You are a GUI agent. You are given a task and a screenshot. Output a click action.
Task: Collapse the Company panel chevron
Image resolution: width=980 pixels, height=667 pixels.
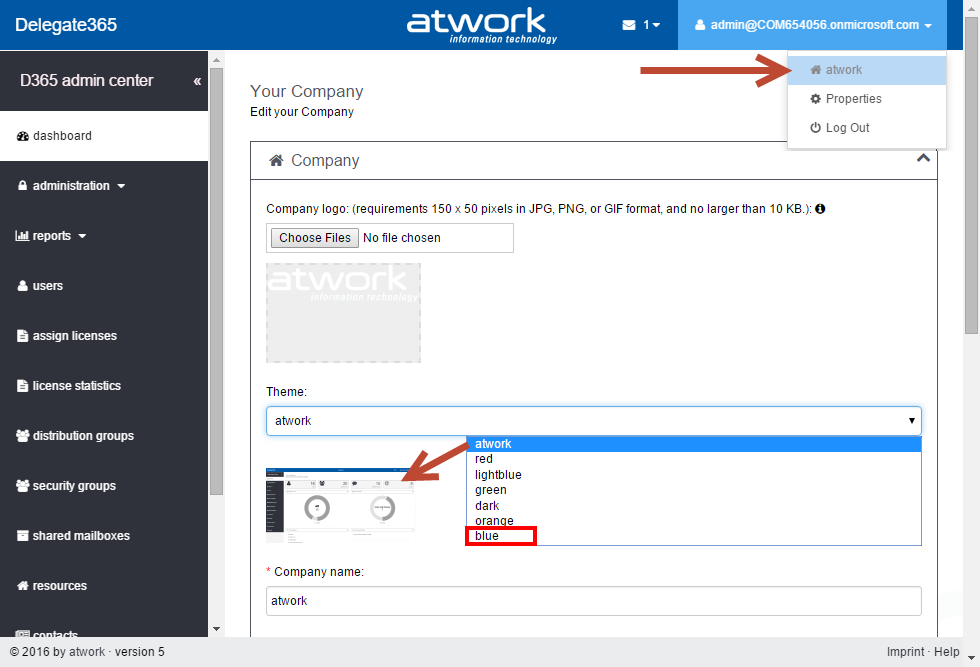tap(923, 158)
